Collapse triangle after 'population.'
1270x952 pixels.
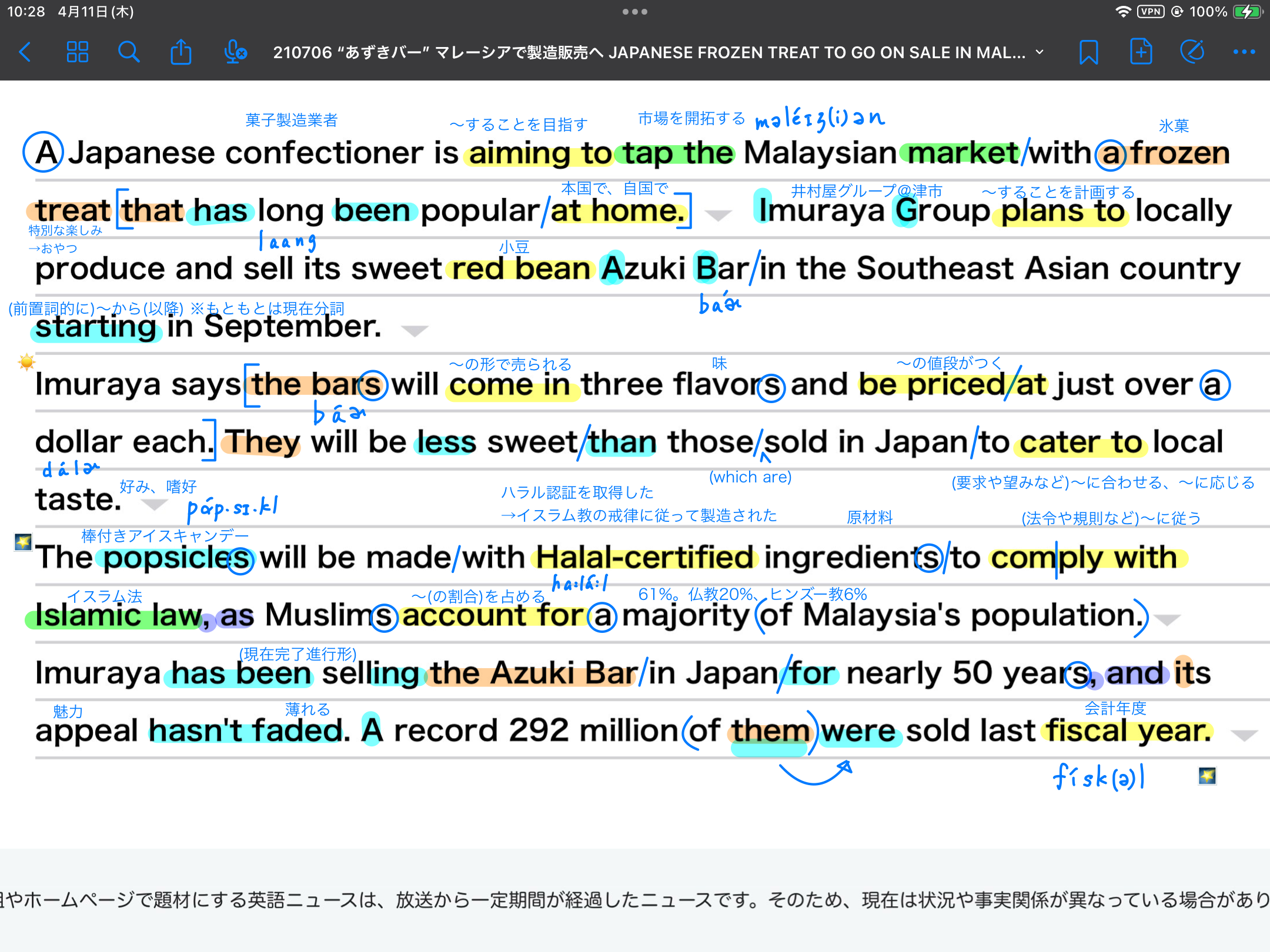click(1167, 620)
